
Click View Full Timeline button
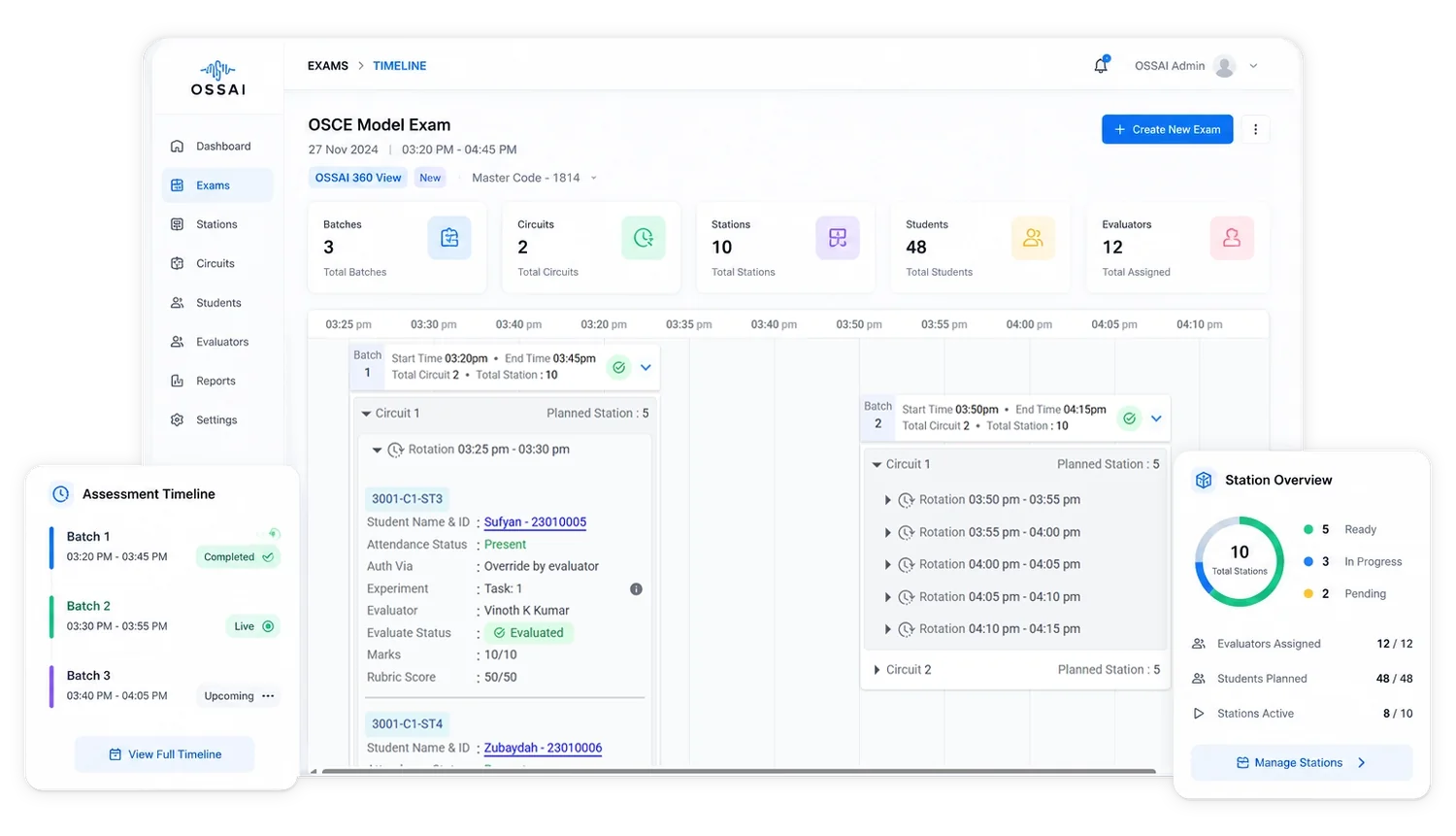(x=165, y=754)
